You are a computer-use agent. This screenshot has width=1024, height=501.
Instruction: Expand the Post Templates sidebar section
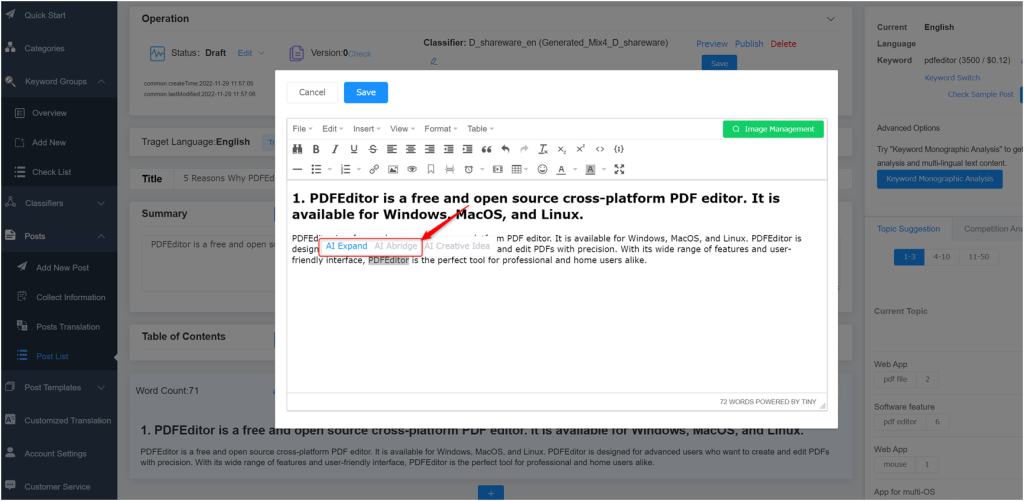click(101, 387)
